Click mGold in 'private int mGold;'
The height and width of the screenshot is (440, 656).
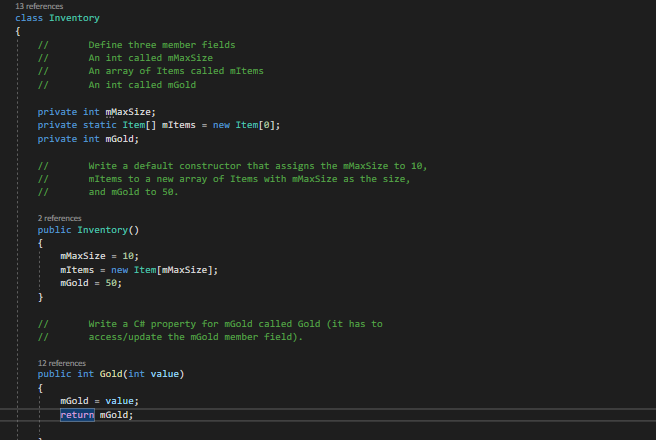click(x=119, y=139)
